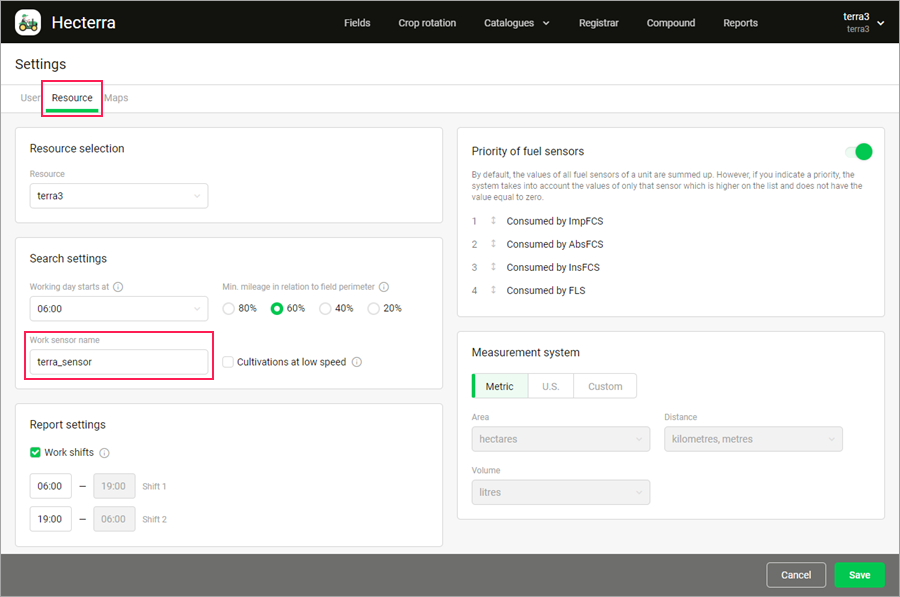Open the Crop rotation page
The width and height of the screenshot is (900, 597).
[x=427, y=23]
